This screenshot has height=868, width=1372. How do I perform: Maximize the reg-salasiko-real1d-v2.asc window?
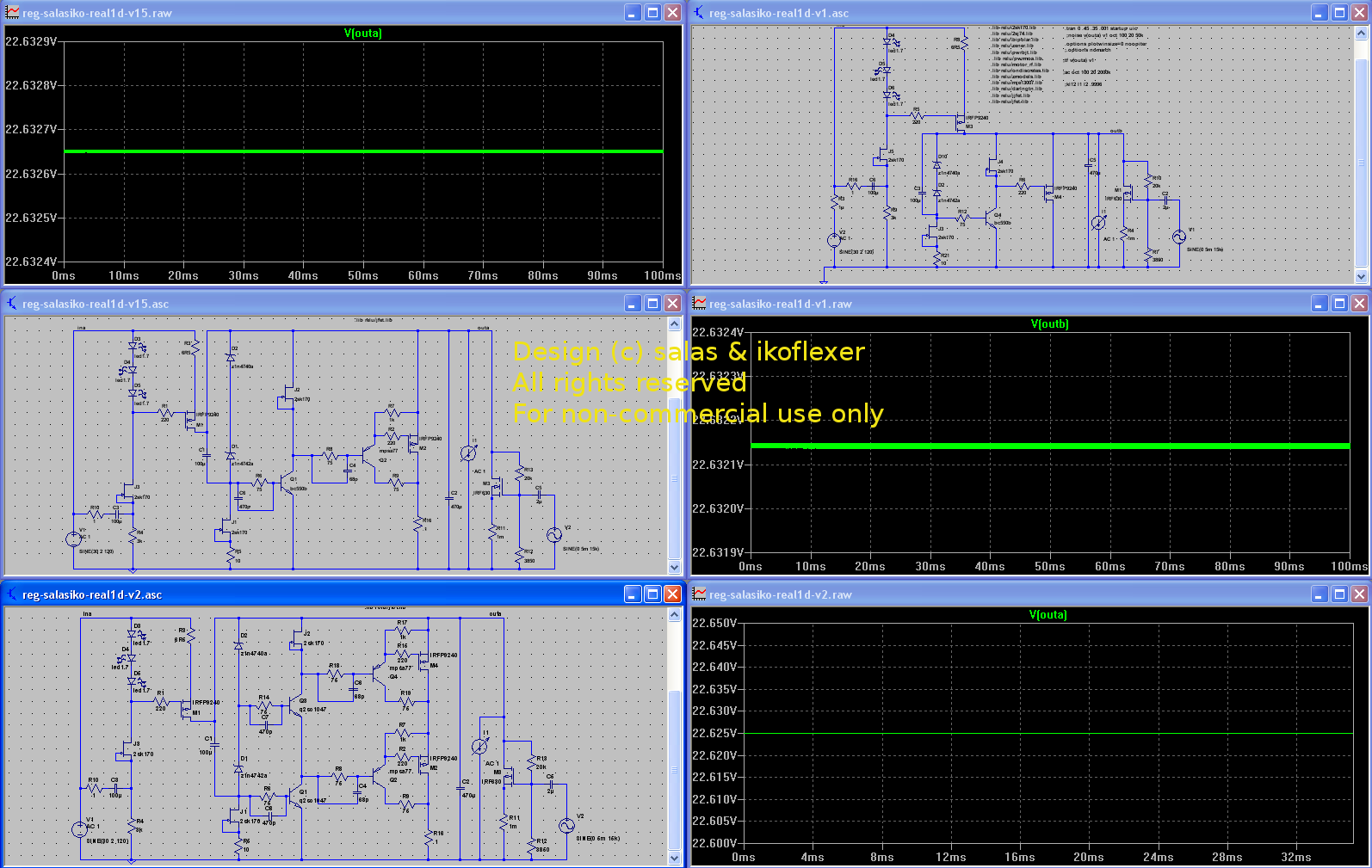point(652,594)
